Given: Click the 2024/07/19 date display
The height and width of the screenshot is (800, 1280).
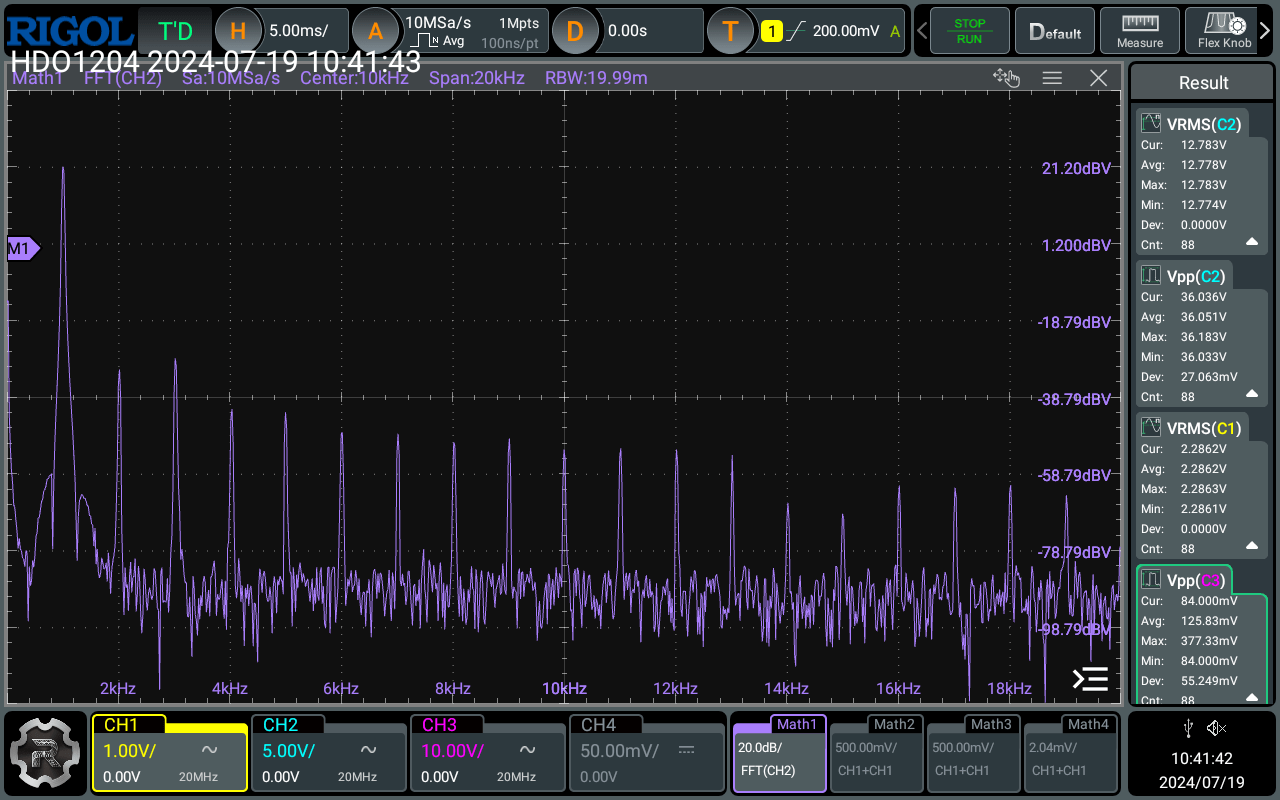Looking at the screenshot, I should [1202, 781].
